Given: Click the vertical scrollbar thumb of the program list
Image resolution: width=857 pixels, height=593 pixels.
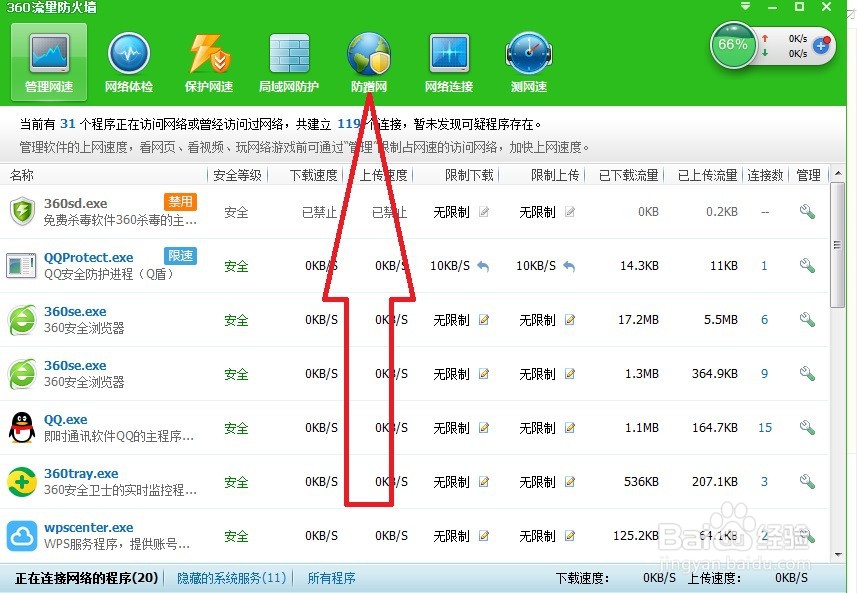Looking at the screenshot, I should coord(837,245).
